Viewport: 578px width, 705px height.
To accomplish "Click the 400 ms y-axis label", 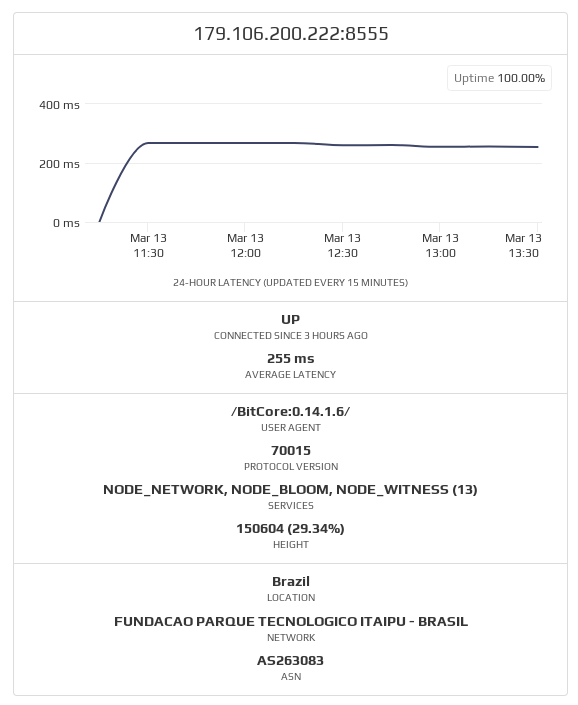I will coord(59,105).
